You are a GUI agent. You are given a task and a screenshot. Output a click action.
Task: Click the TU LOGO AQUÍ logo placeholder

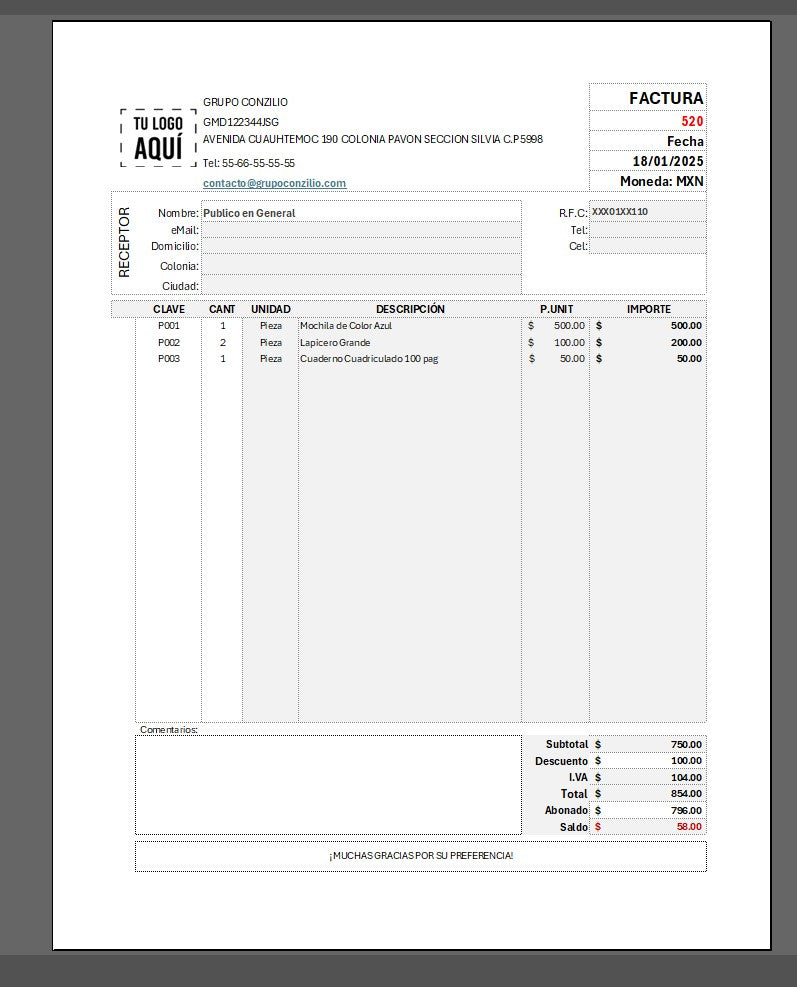click(158, 138)
